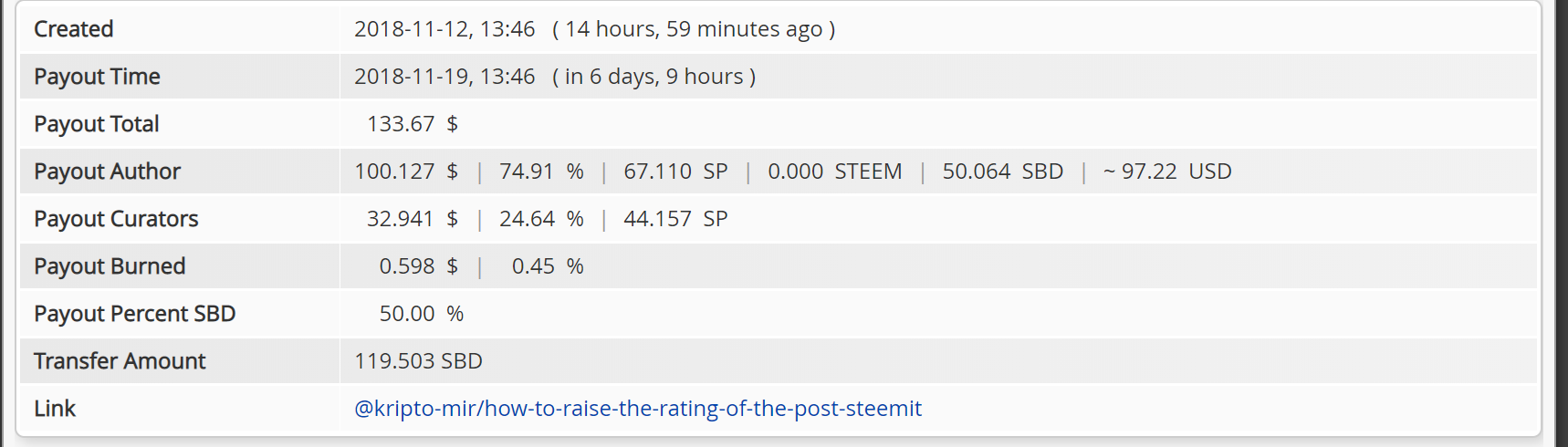Image resolution: width=1568 pixels, height=447 pixels.
Task: Click the 50.064 SBD author value
Action: point(1002,172)
